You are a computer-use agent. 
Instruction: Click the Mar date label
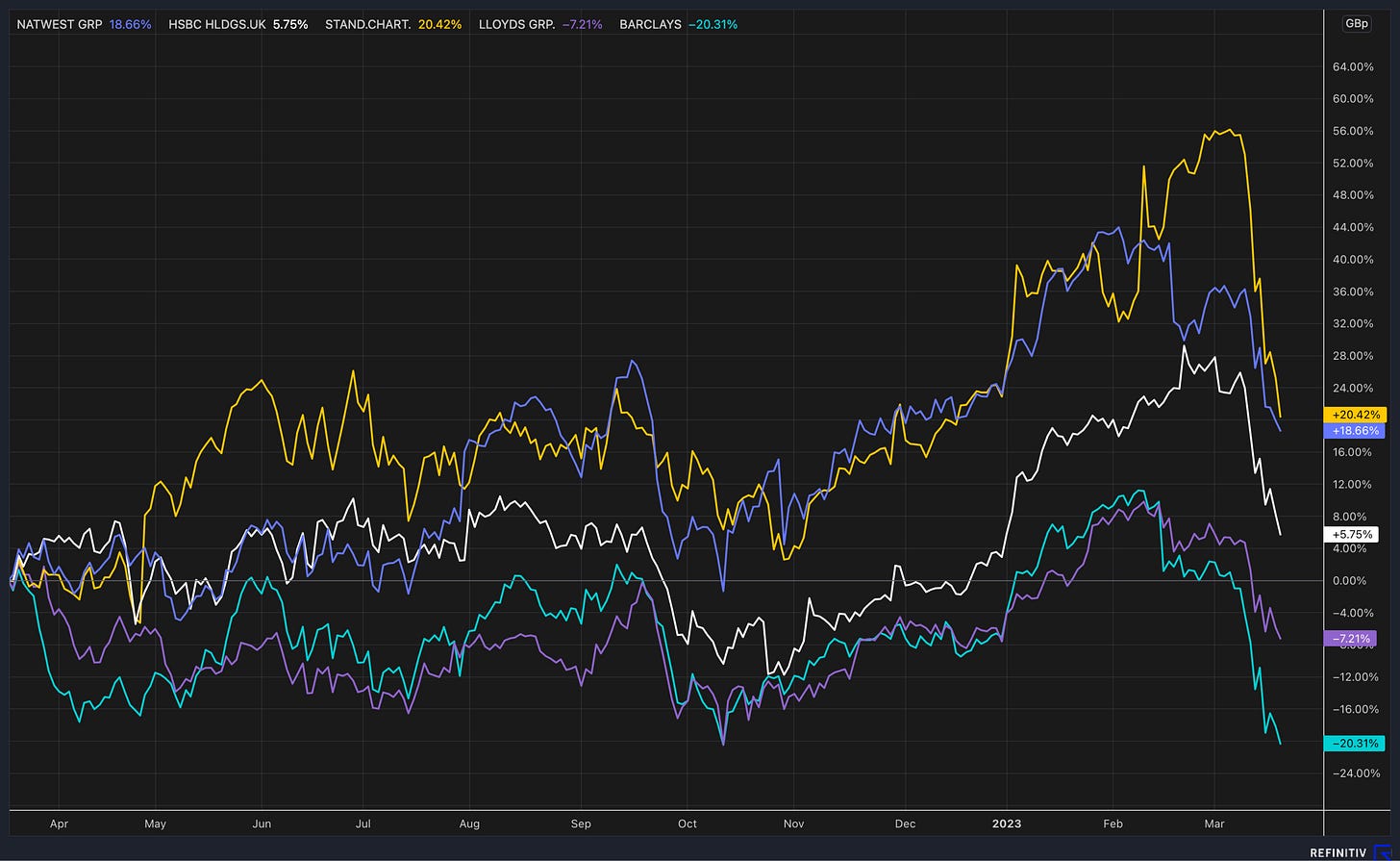pos(1214,824)
